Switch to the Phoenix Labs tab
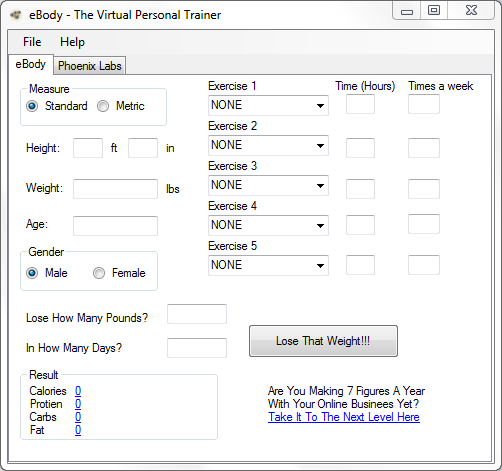 (x=90, y=66)
